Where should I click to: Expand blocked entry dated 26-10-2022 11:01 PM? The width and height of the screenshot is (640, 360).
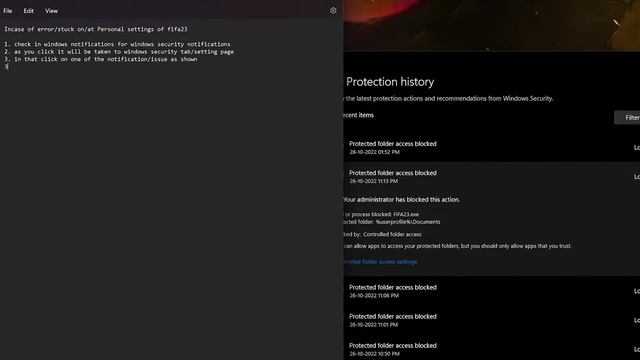coord(491,320)
